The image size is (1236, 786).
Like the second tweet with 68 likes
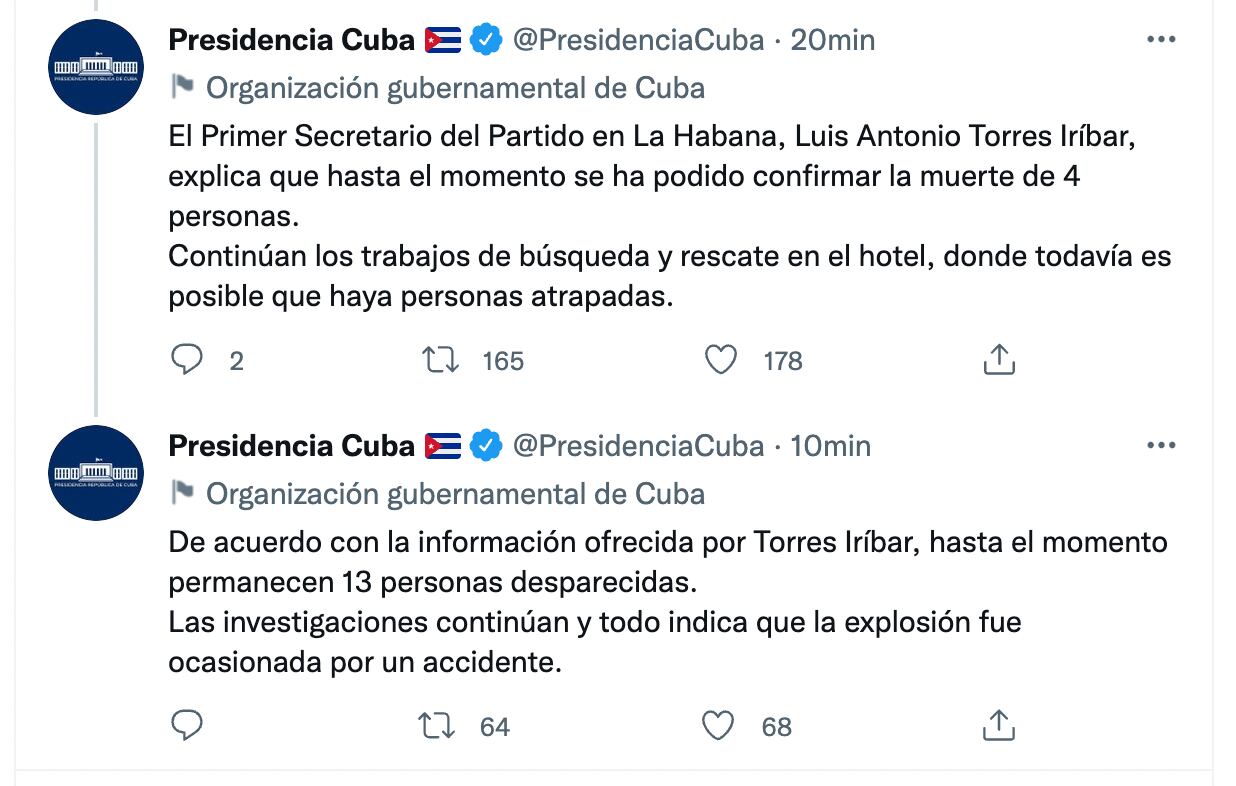(x=719, y=726)
